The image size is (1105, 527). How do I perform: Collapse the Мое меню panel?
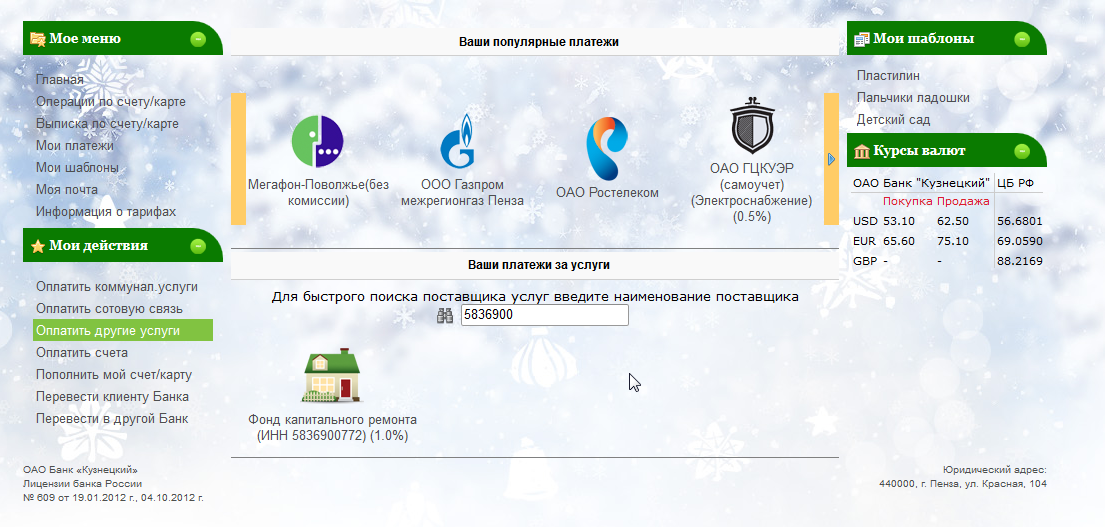[198, 40]
